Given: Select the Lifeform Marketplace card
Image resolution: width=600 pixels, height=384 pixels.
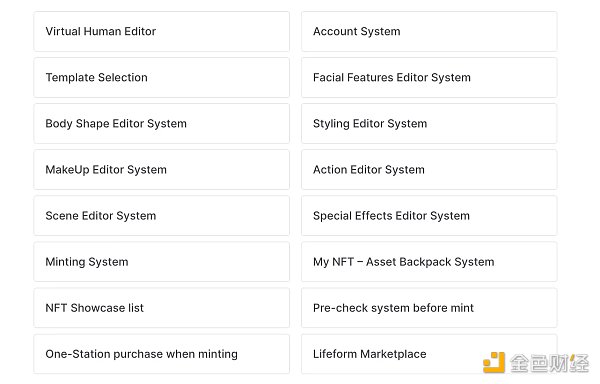Looking at the screenshot, I should pos(429,354).
